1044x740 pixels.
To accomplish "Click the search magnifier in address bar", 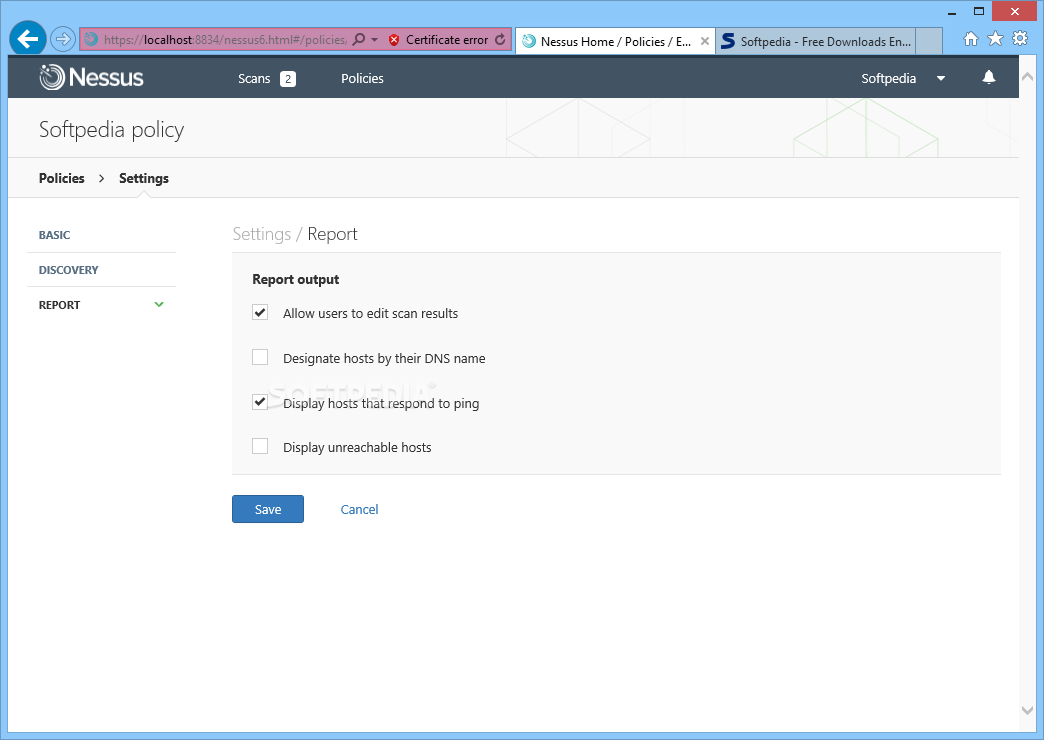I will [359, 39].
